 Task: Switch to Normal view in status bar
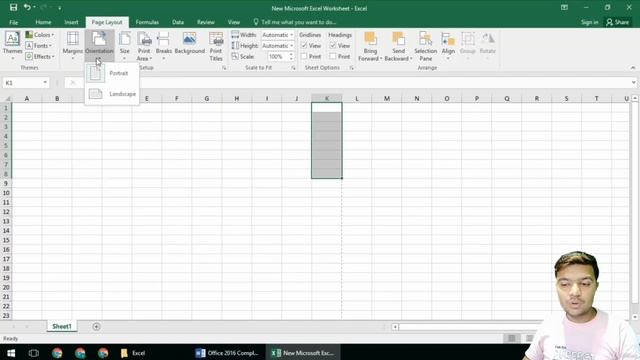point(512,338)
